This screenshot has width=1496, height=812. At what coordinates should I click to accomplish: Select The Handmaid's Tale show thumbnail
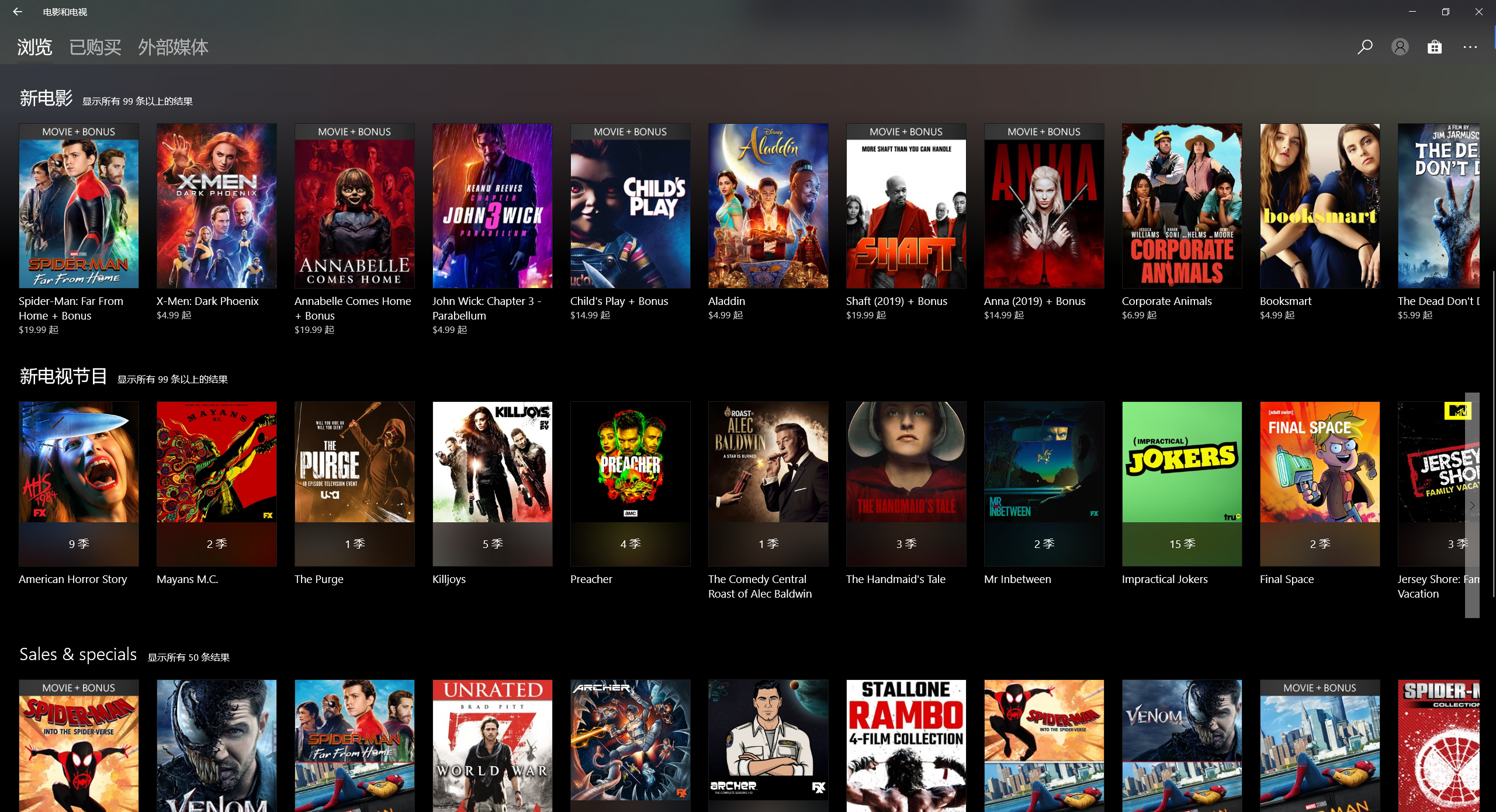pos(906,461)
